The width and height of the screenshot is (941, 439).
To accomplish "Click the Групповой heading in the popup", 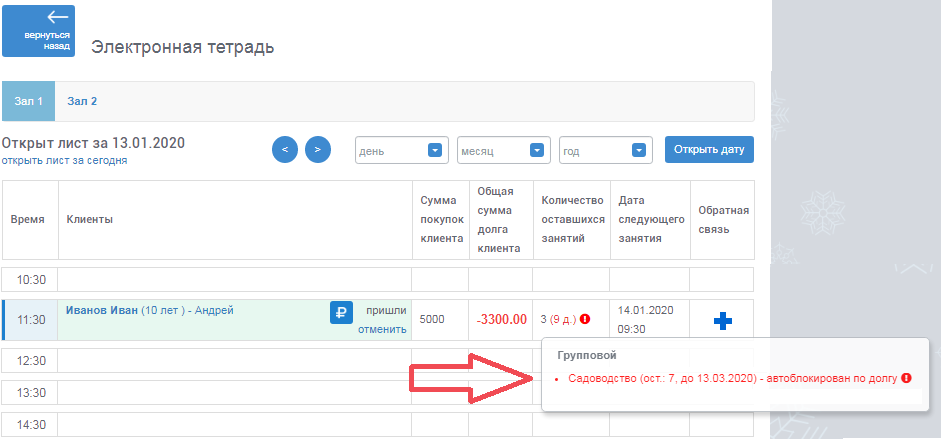I will coord(585,356).
